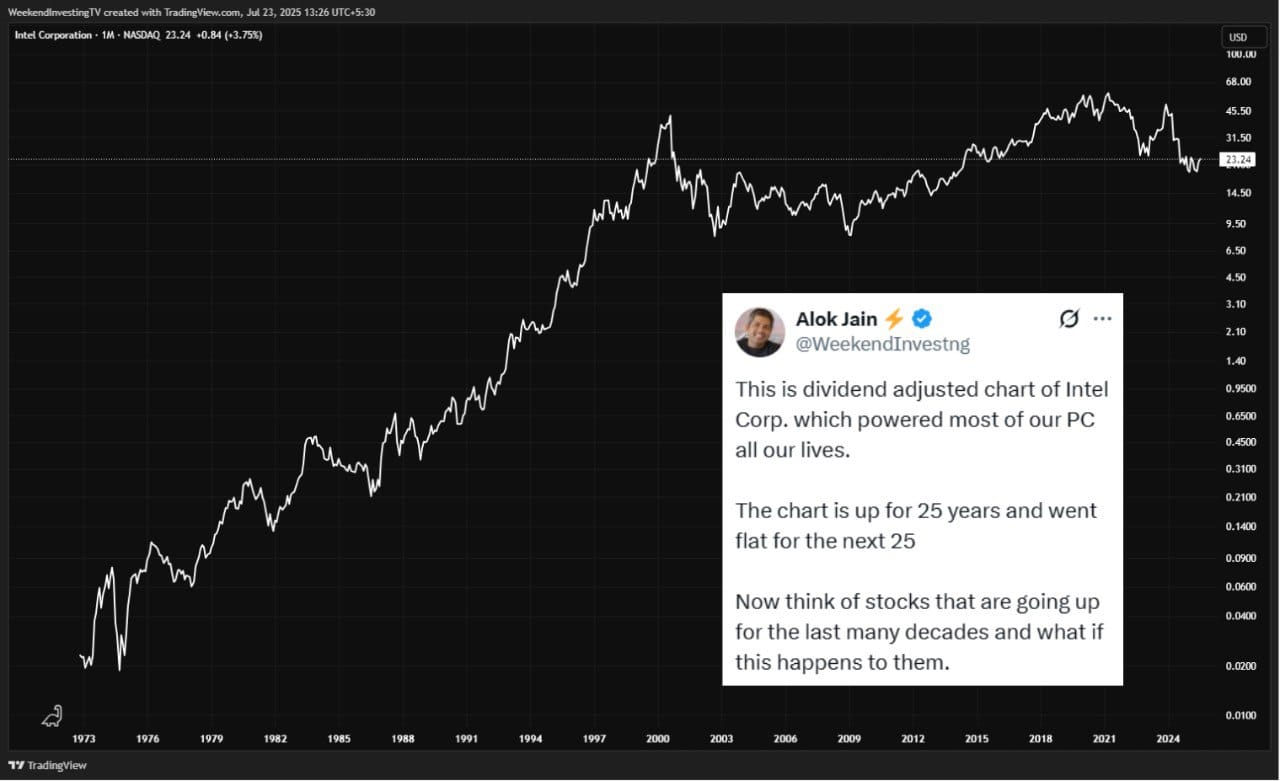Click the TradingView logo at bottom left
Image resolution: width=1280 pixels, height=781 pixels.
click(47, 765)
